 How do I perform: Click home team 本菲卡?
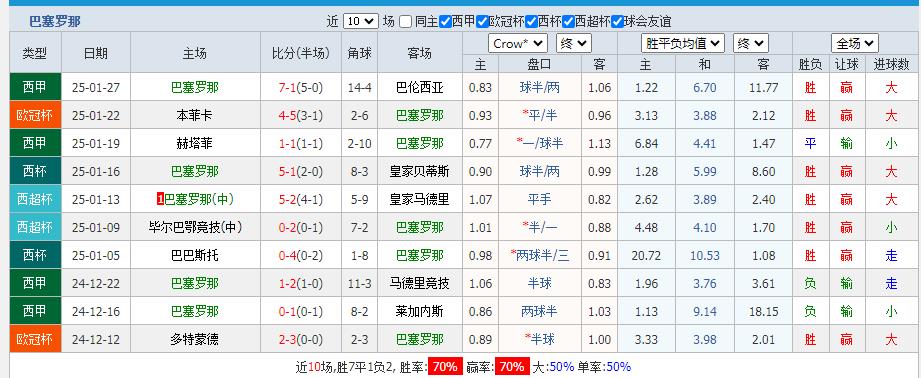[195, 116]
